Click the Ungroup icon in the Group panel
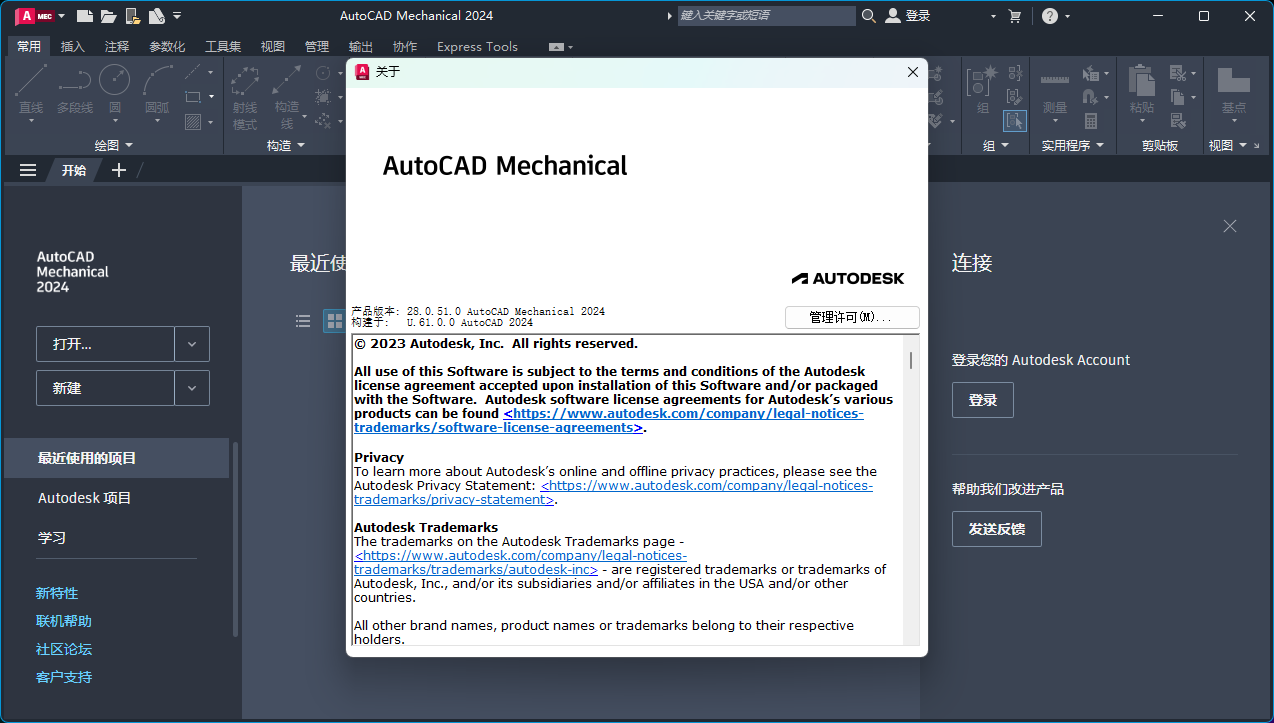Viewport: 1274px width, 723px height. click(x=1015, y=73)
